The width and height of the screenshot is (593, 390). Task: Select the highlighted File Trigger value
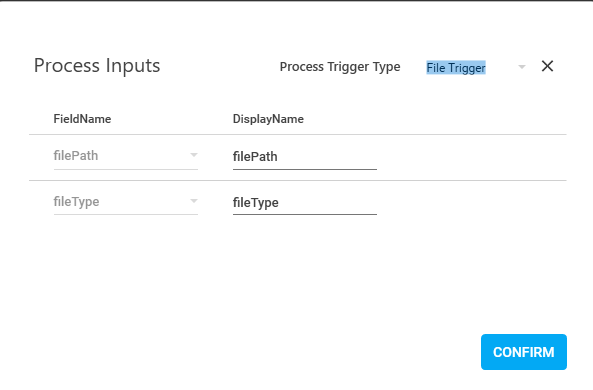[x=456, y=68]
